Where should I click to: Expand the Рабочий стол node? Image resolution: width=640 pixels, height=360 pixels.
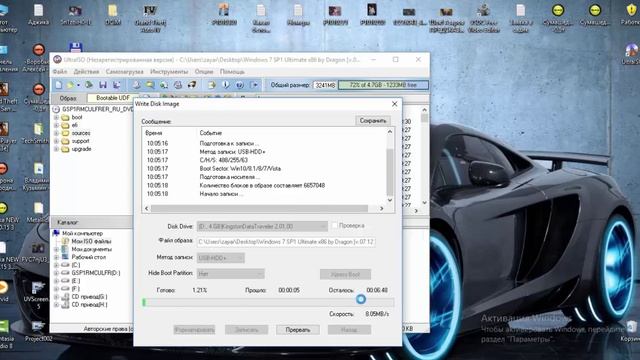click(56, 257)
